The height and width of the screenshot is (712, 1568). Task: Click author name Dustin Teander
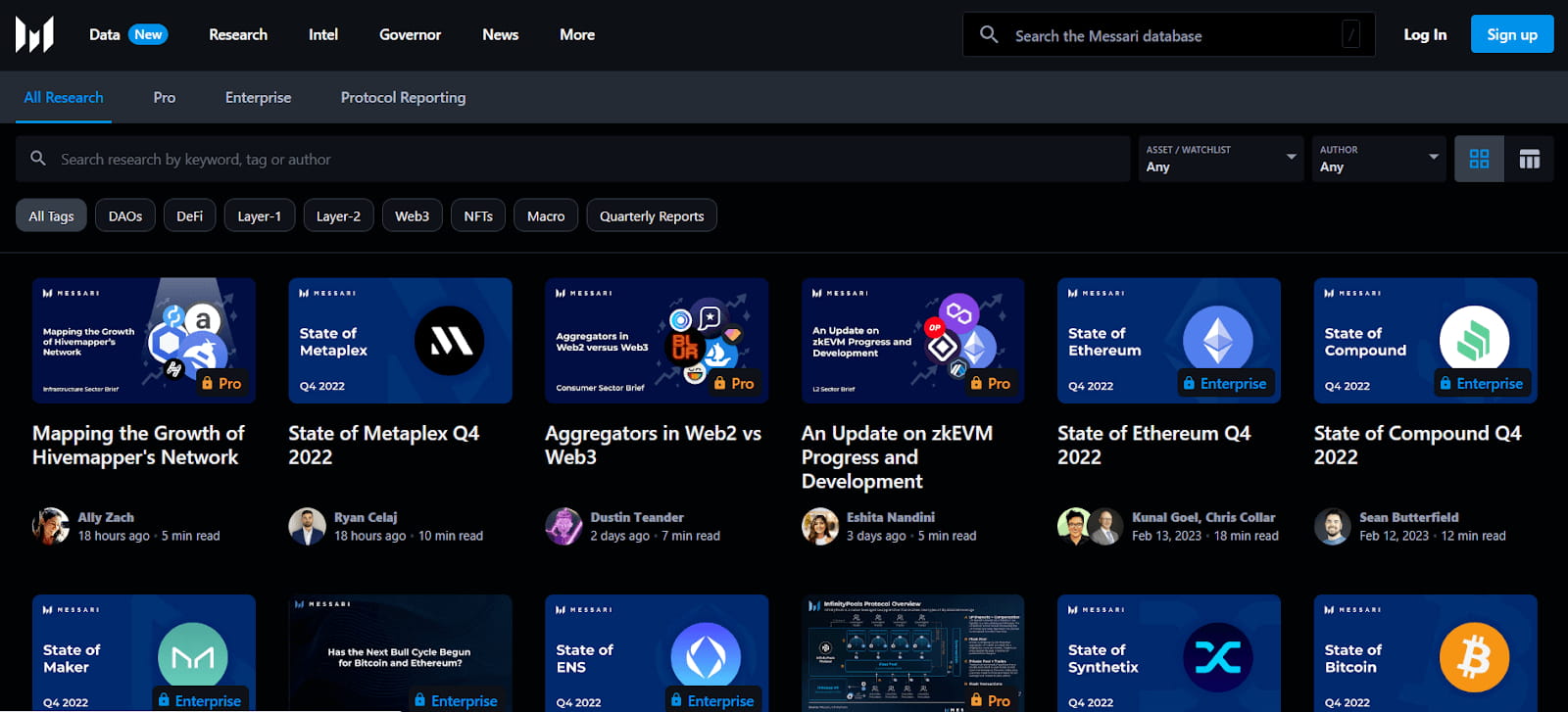(x=637, y=517)
